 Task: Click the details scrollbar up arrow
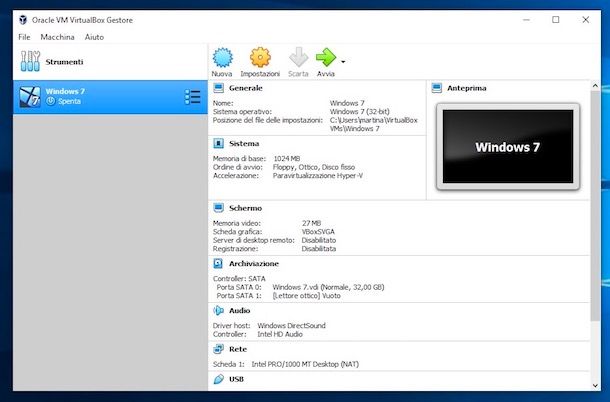pos(595,85)
